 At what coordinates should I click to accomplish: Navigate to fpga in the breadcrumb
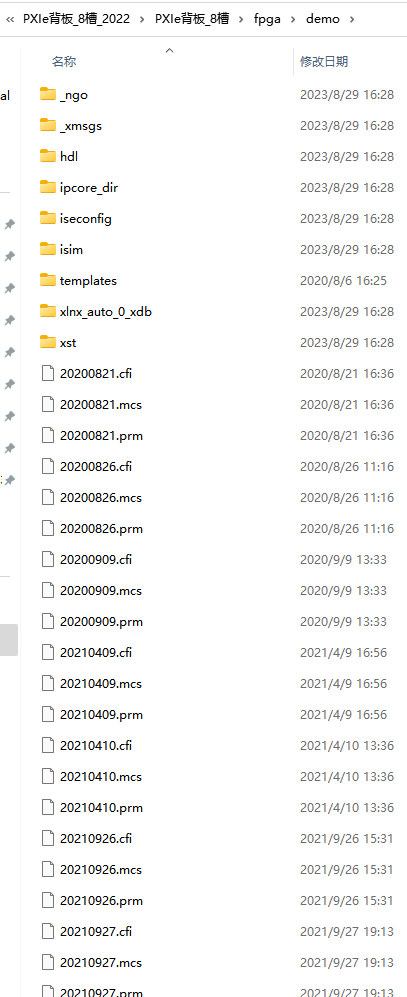point(267,19)
